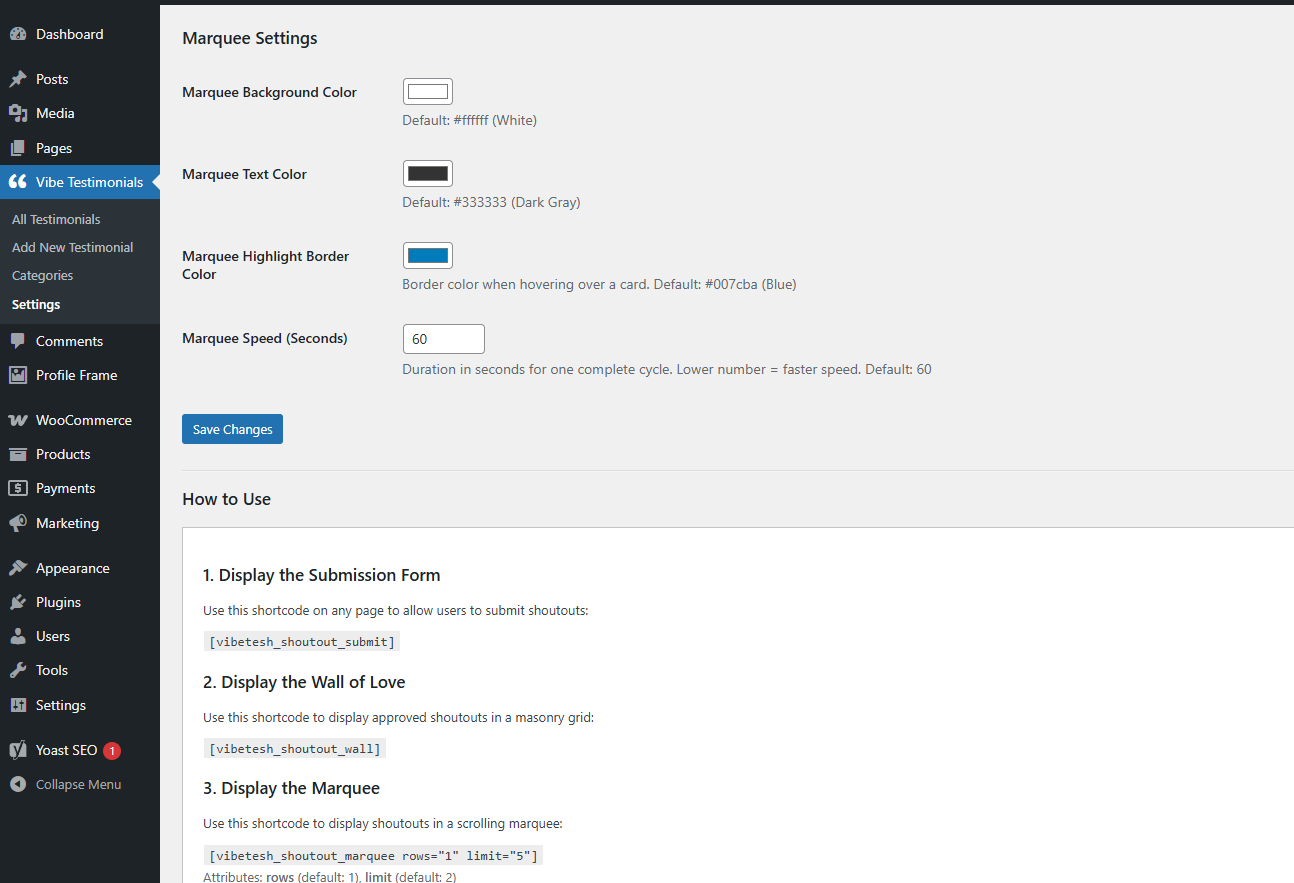Click the Pages sidebar icon
Screen dimensions: 1294x883
[x=18, y=147]
